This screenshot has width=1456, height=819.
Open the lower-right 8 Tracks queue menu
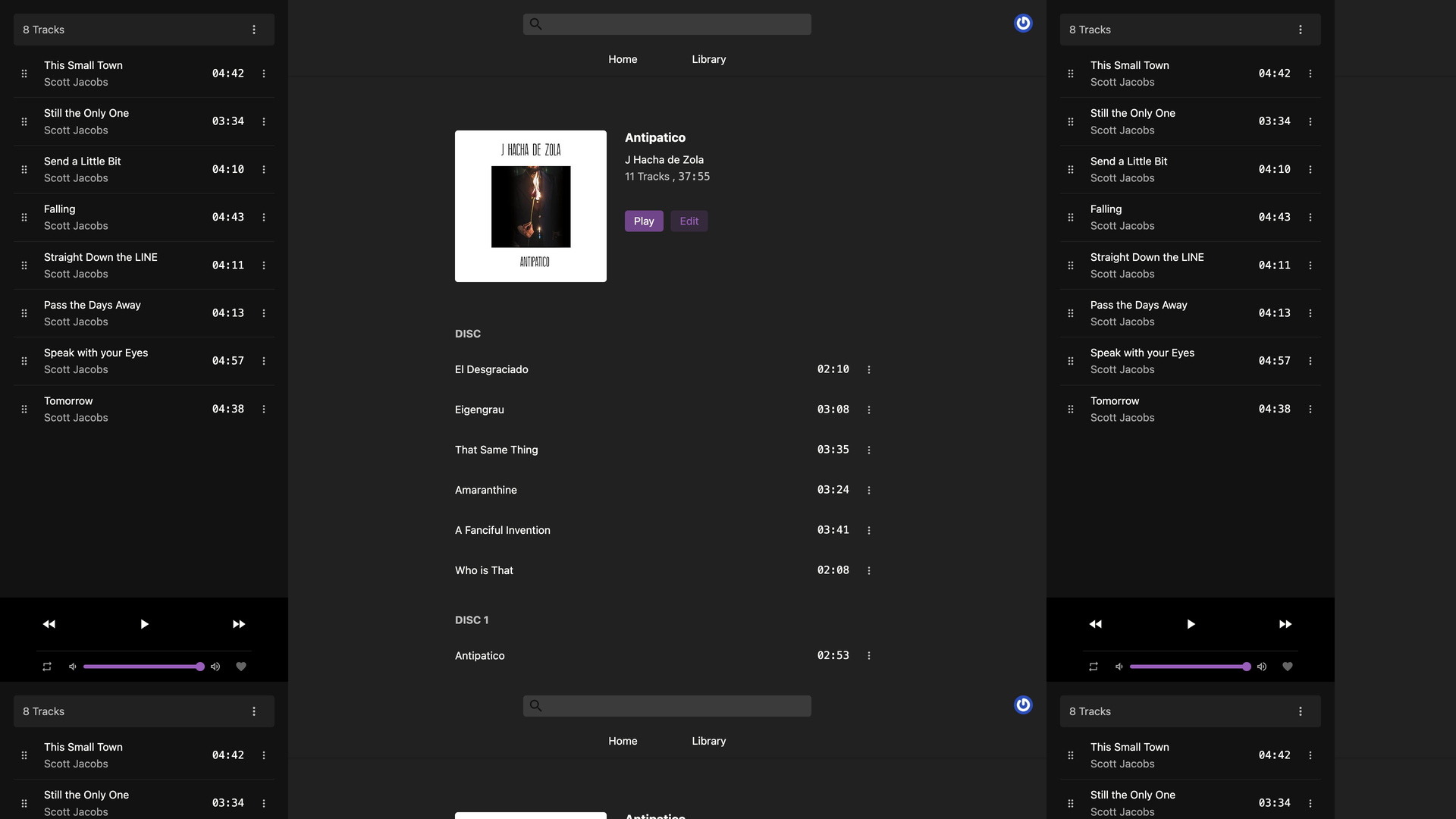[x=1301, y=711]
